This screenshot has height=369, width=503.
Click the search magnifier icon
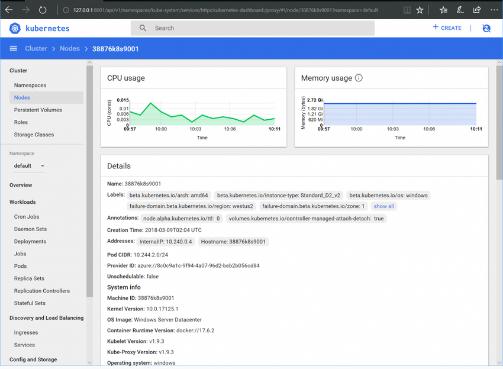coord(143,28)
